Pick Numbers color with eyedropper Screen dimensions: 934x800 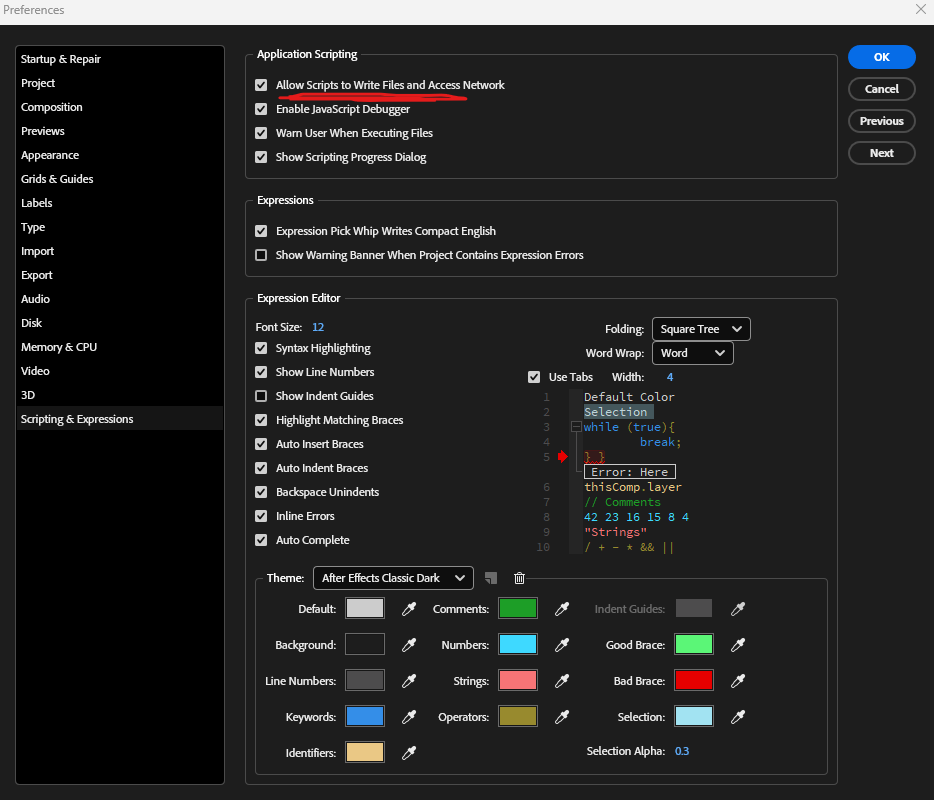pyautogui.click(x=562, y=645)
